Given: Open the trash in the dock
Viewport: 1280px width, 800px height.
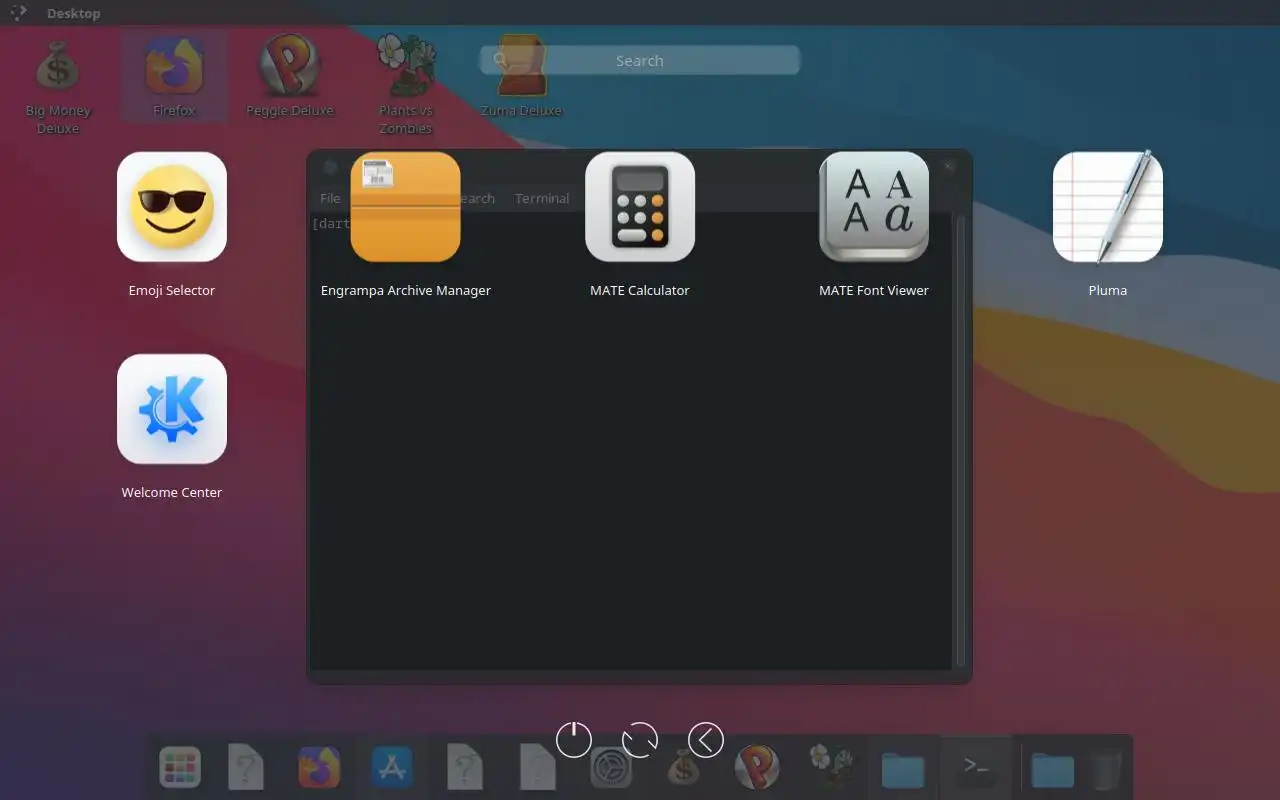Looking at the screenshot, I should [1105, 770].
